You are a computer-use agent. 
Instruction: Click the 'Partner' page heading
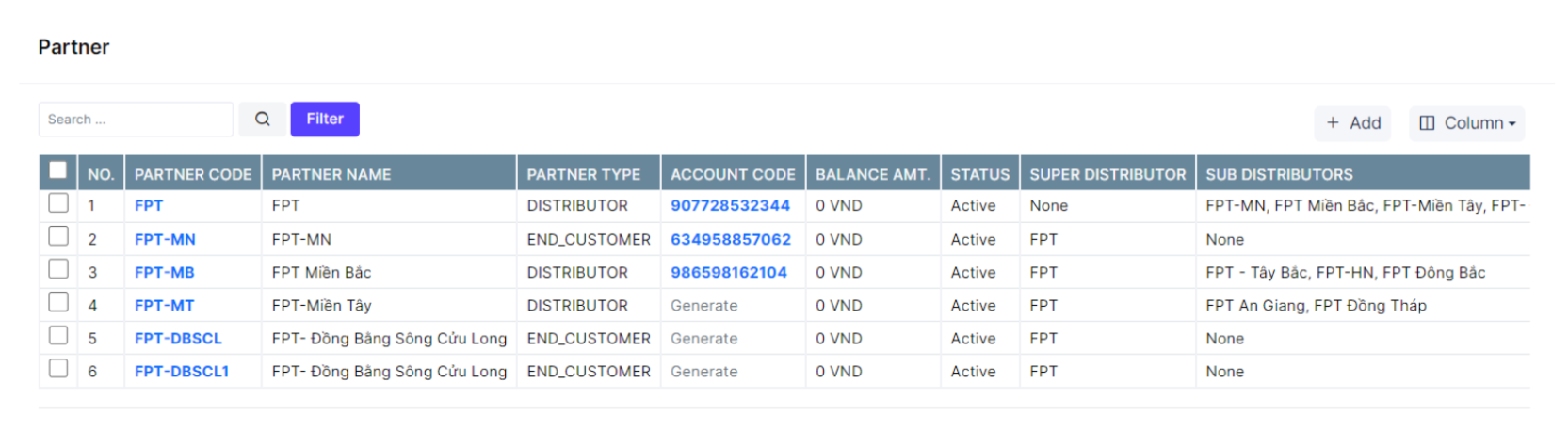click(x=73, y=47)
